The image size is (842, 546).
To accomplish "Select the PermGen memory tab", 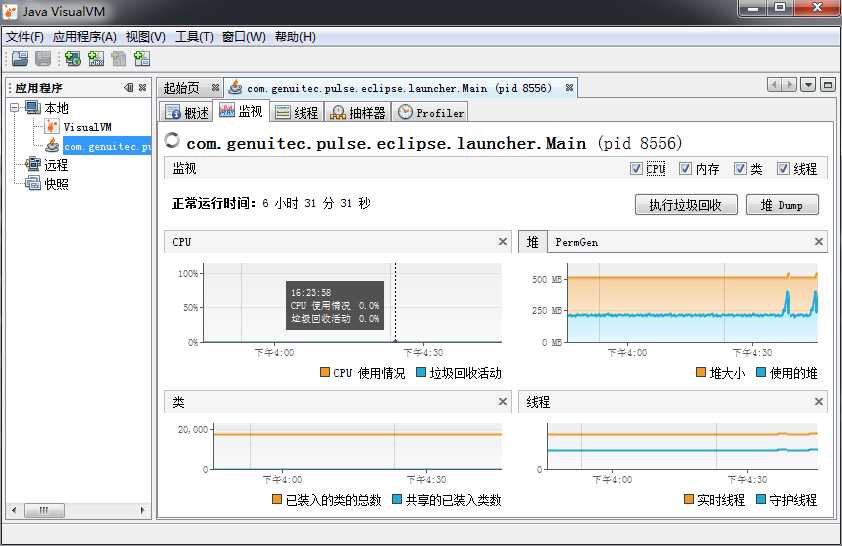I will (x=576, y=242).
